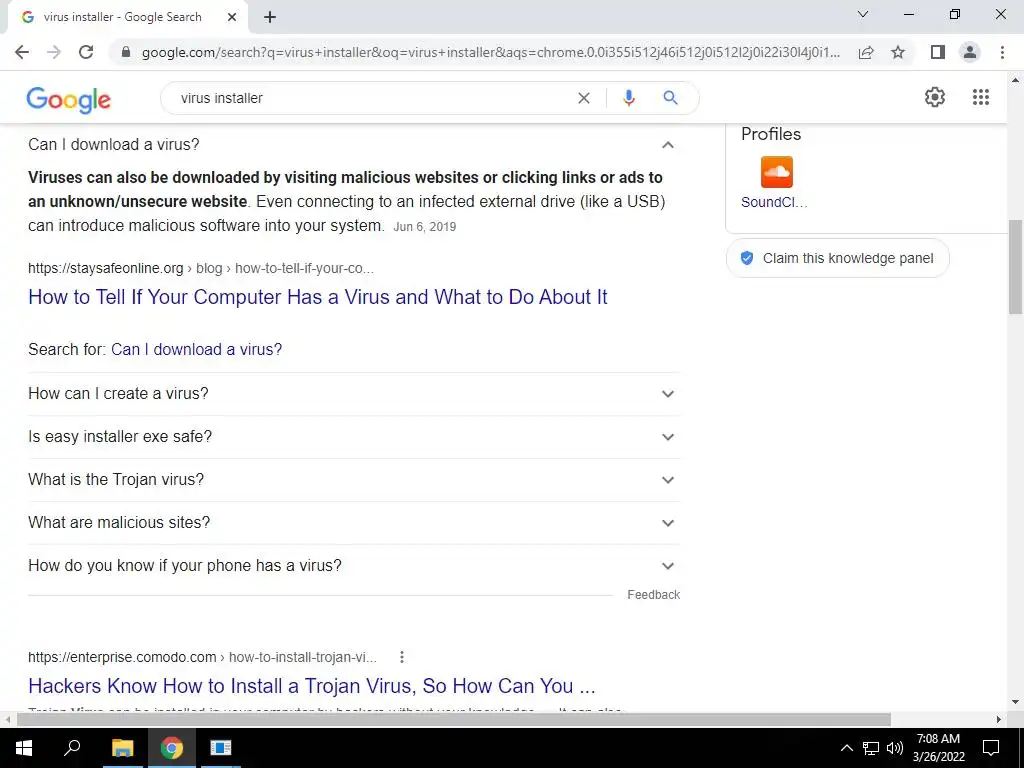The width and height of the screenshot is (1024, 768).
Task: Click 'Claim this knowledge panel' button
Action: tap(838, 258)
